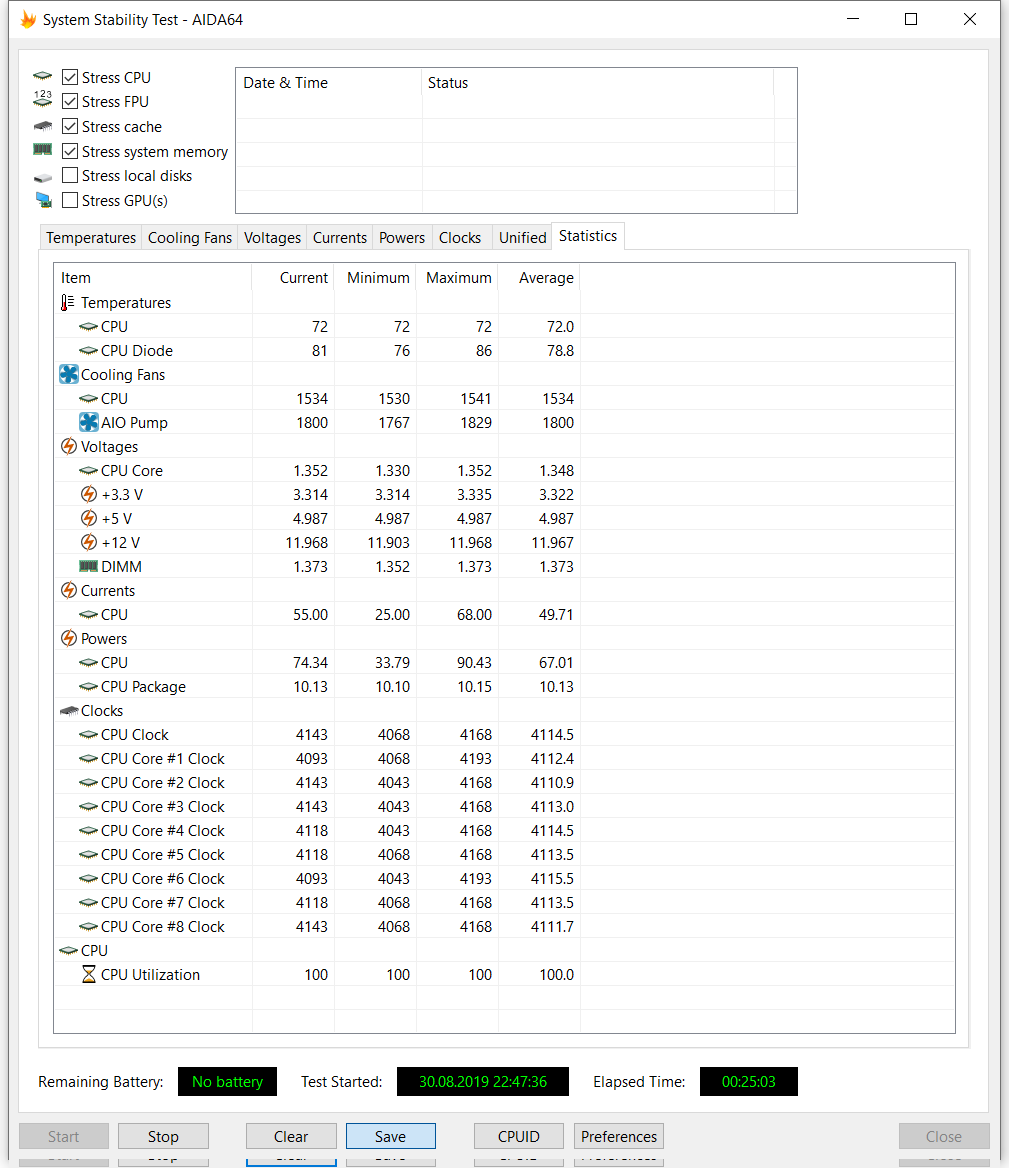Click the CPU Core #1 Clock chip icon

pos(89,758)
